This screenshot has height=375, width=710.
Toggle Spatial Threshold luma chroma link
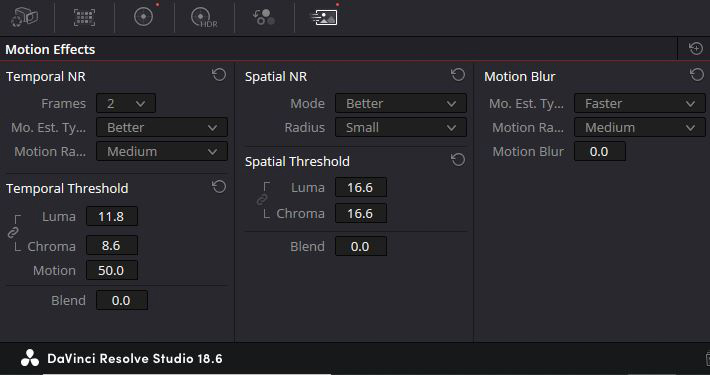(262, 199)
